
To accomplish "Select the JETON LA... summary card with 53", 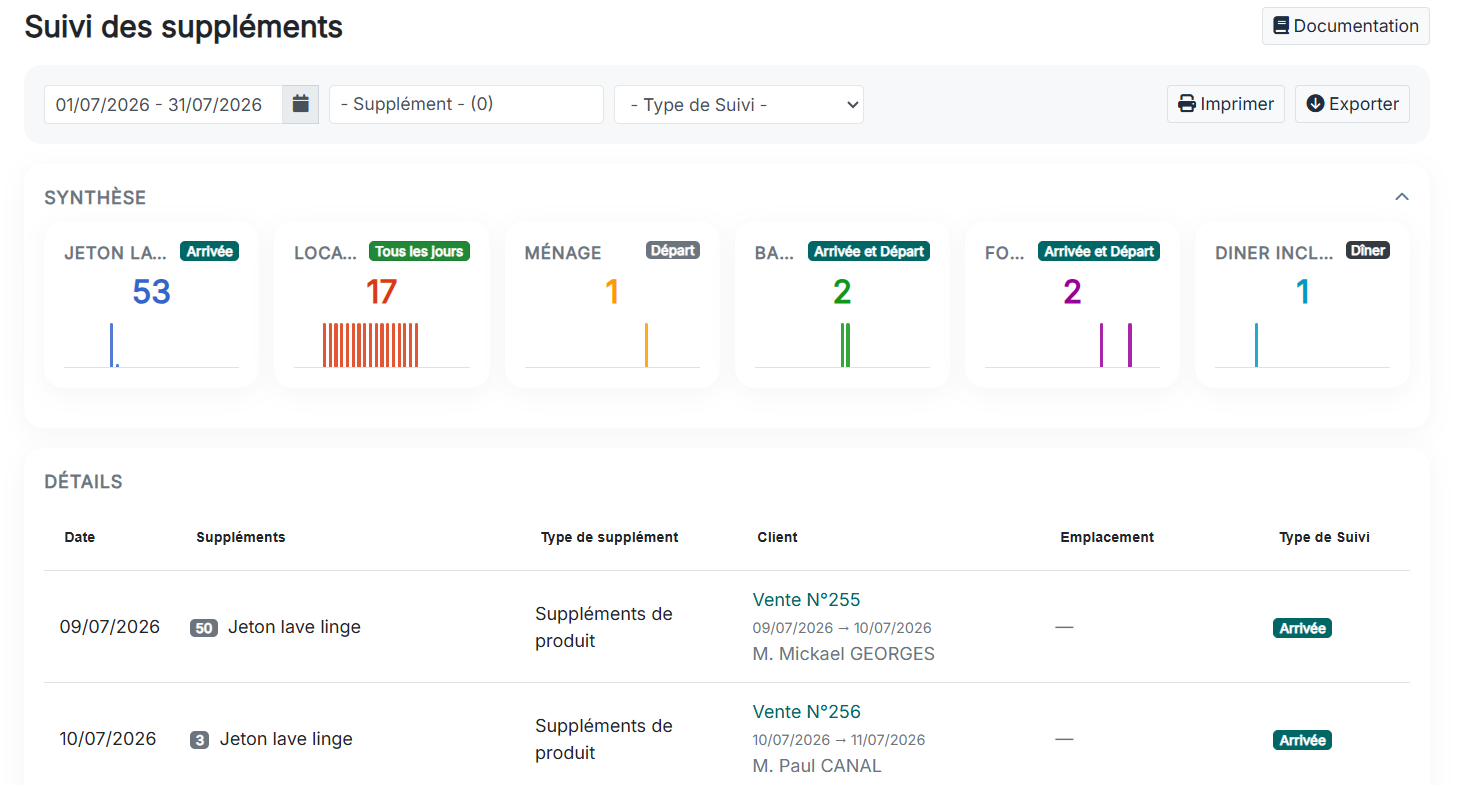I will point(151,305).
